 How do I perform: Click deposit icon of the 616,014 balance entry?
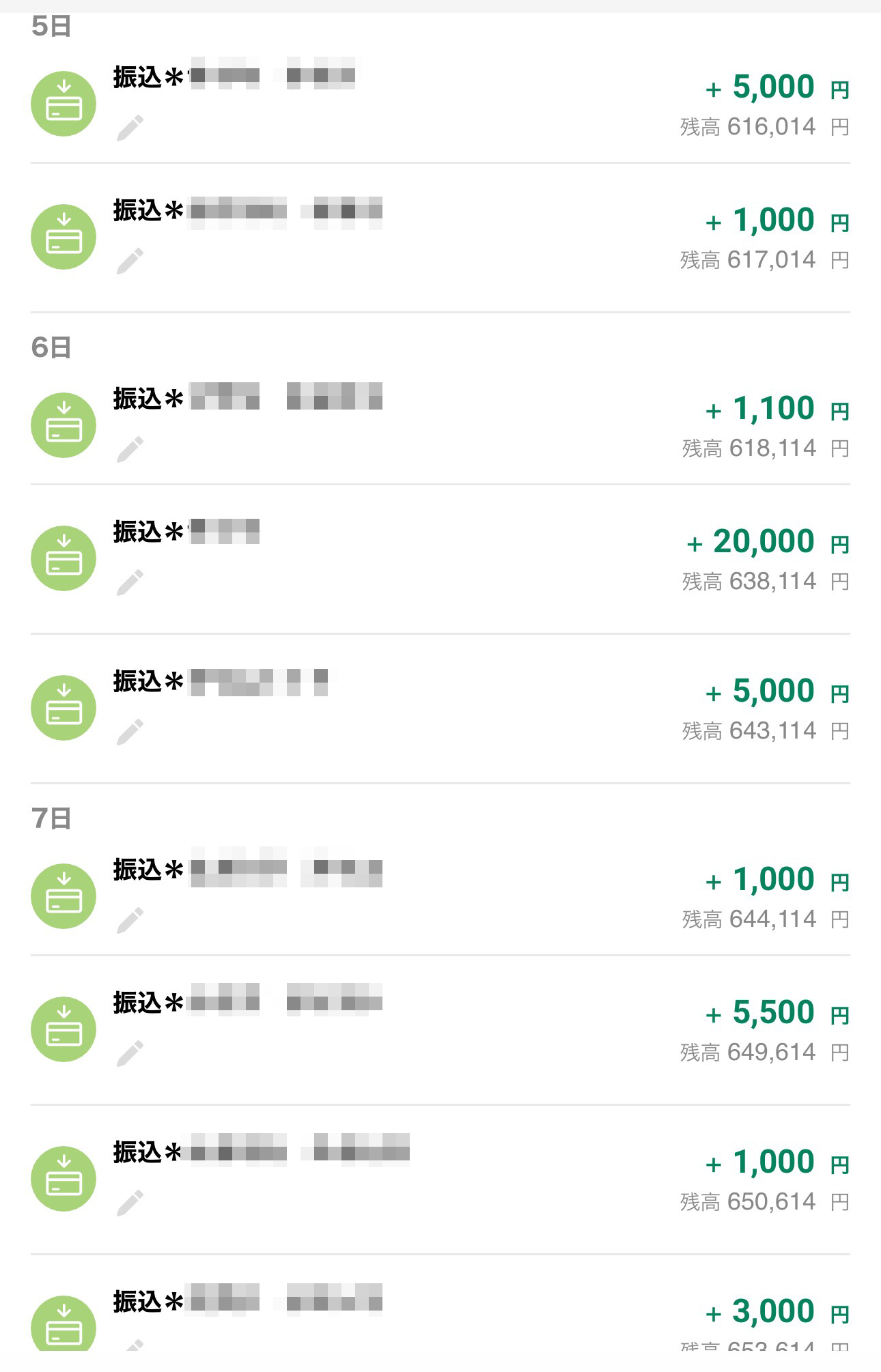pyautogui.click(x=64, y=104)
